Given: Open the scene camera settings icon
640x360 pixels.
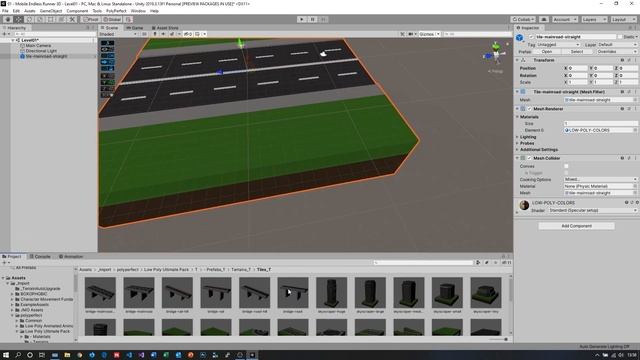Looking at the screenshot, I should [412, 34].
